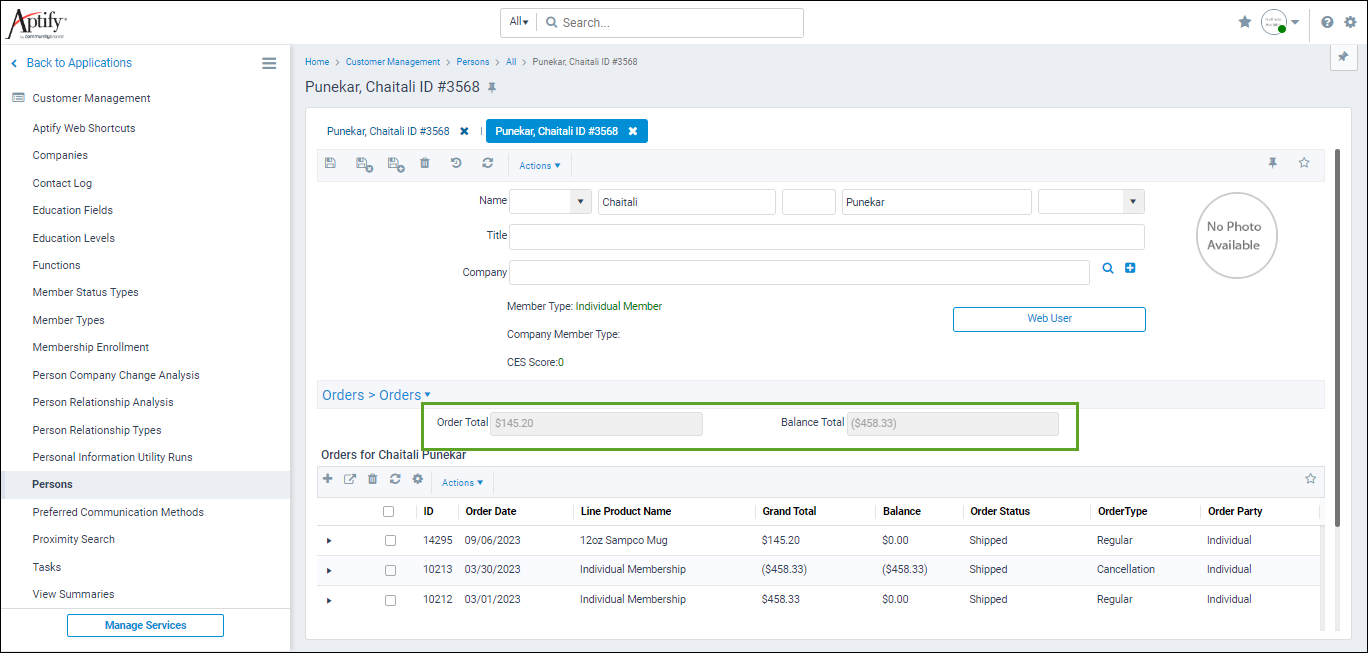This screenshot has height=653, width=1368.
Task: Check the box for order 10213
Action: click(390, 570)
